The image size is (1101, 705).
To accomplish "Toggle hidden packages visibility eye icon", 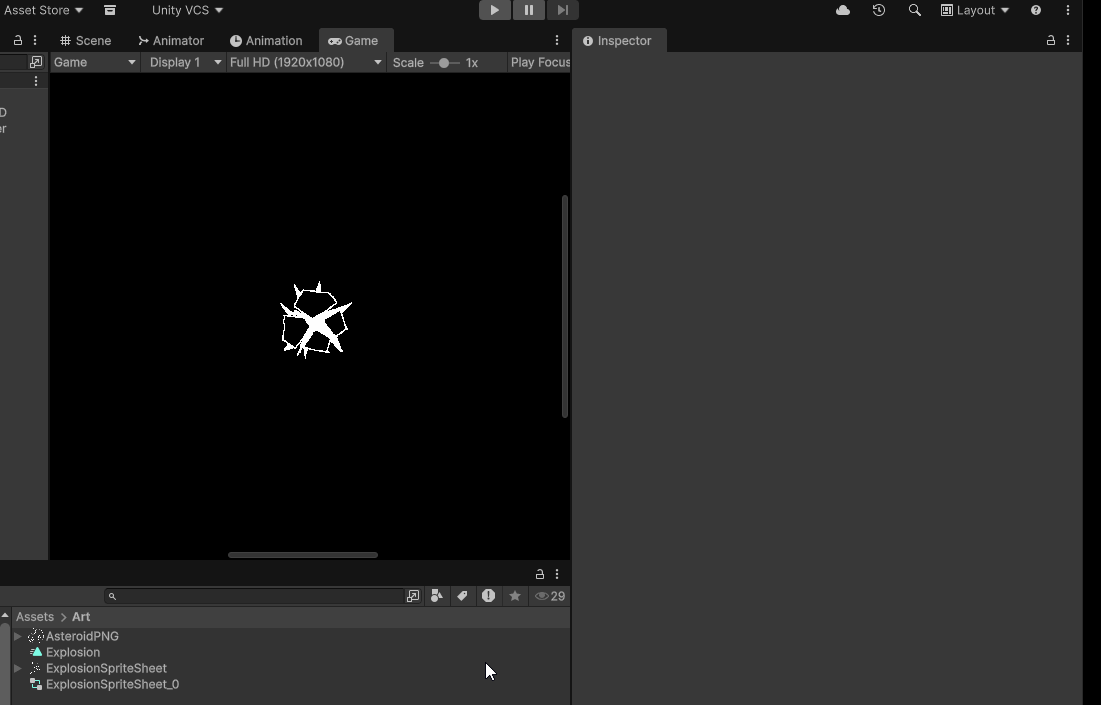I will point(550,596).
